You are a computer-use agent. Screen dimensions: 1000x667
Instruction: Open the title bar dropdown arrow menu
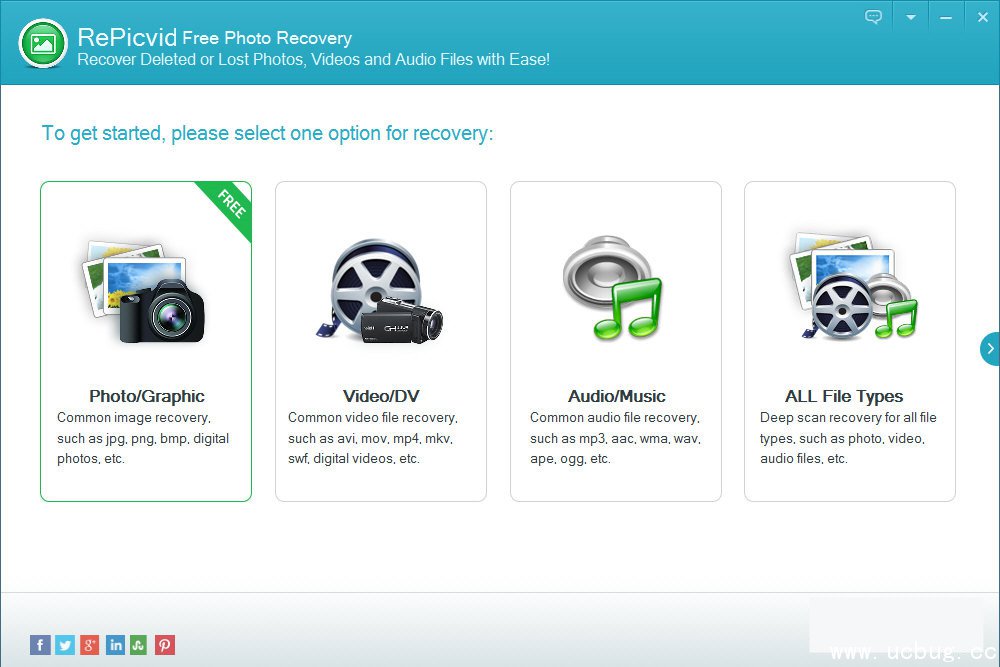click(x=911, y=17)
